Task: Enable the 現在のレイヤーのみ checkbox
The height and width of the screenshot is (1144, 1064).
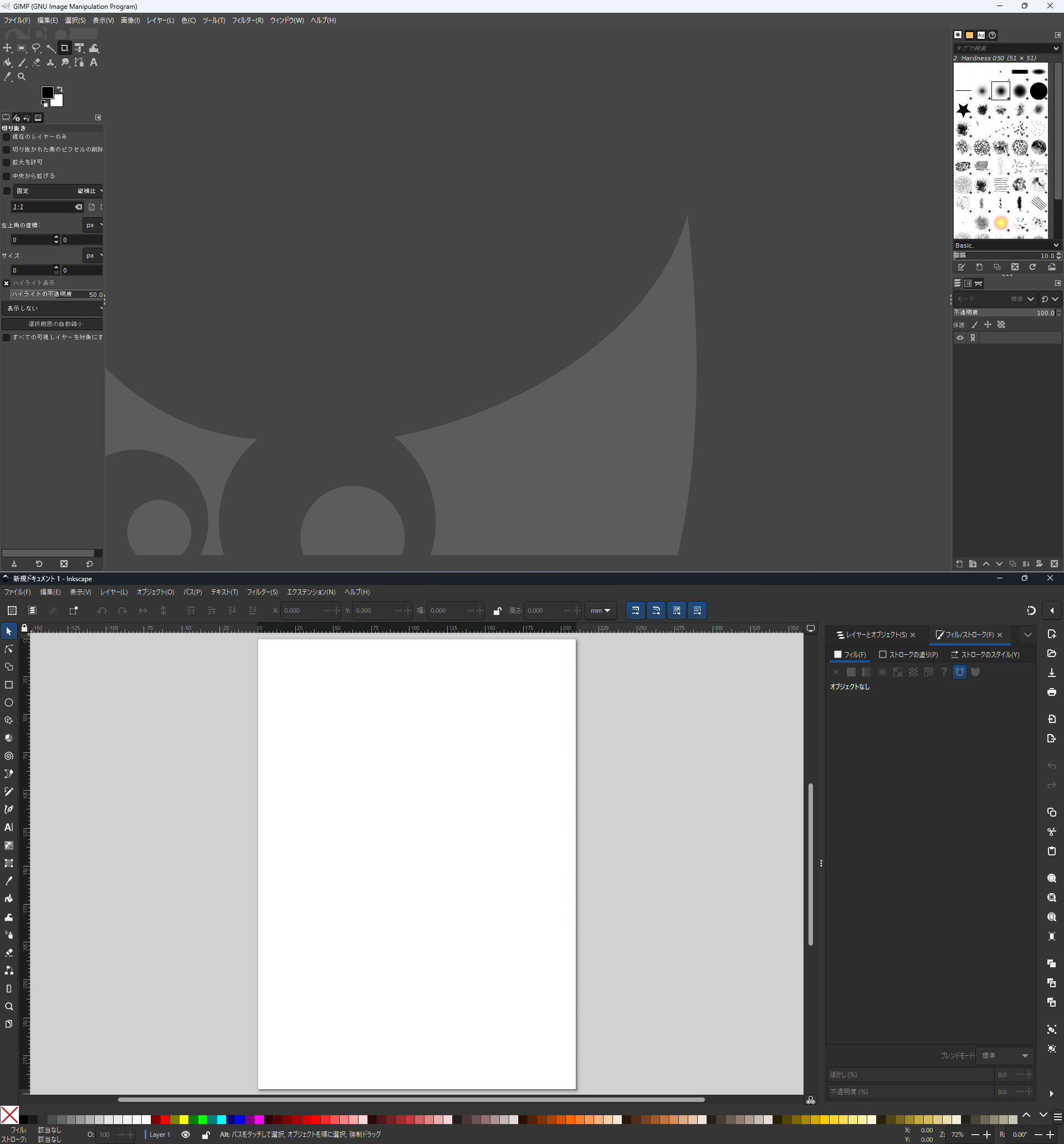Action: (7, 137)
